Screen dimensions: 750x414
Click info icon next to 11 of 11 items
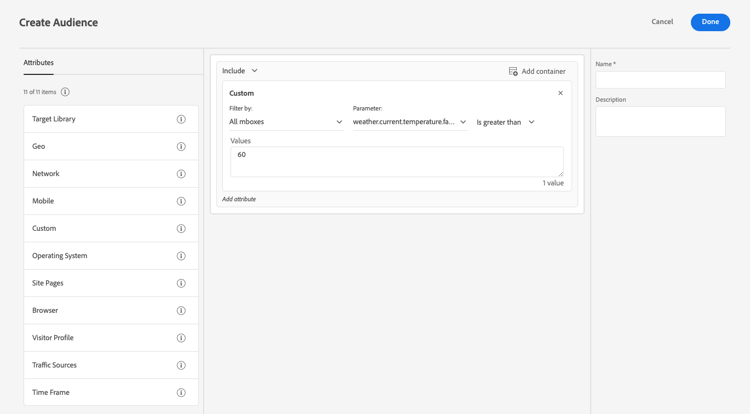[65, 92]
